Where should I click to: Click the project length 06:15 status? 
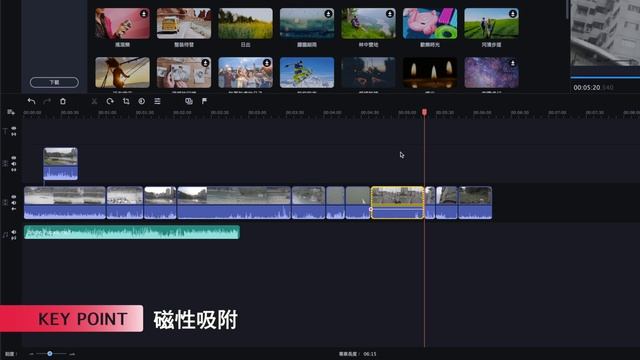(x=358, y=354)
